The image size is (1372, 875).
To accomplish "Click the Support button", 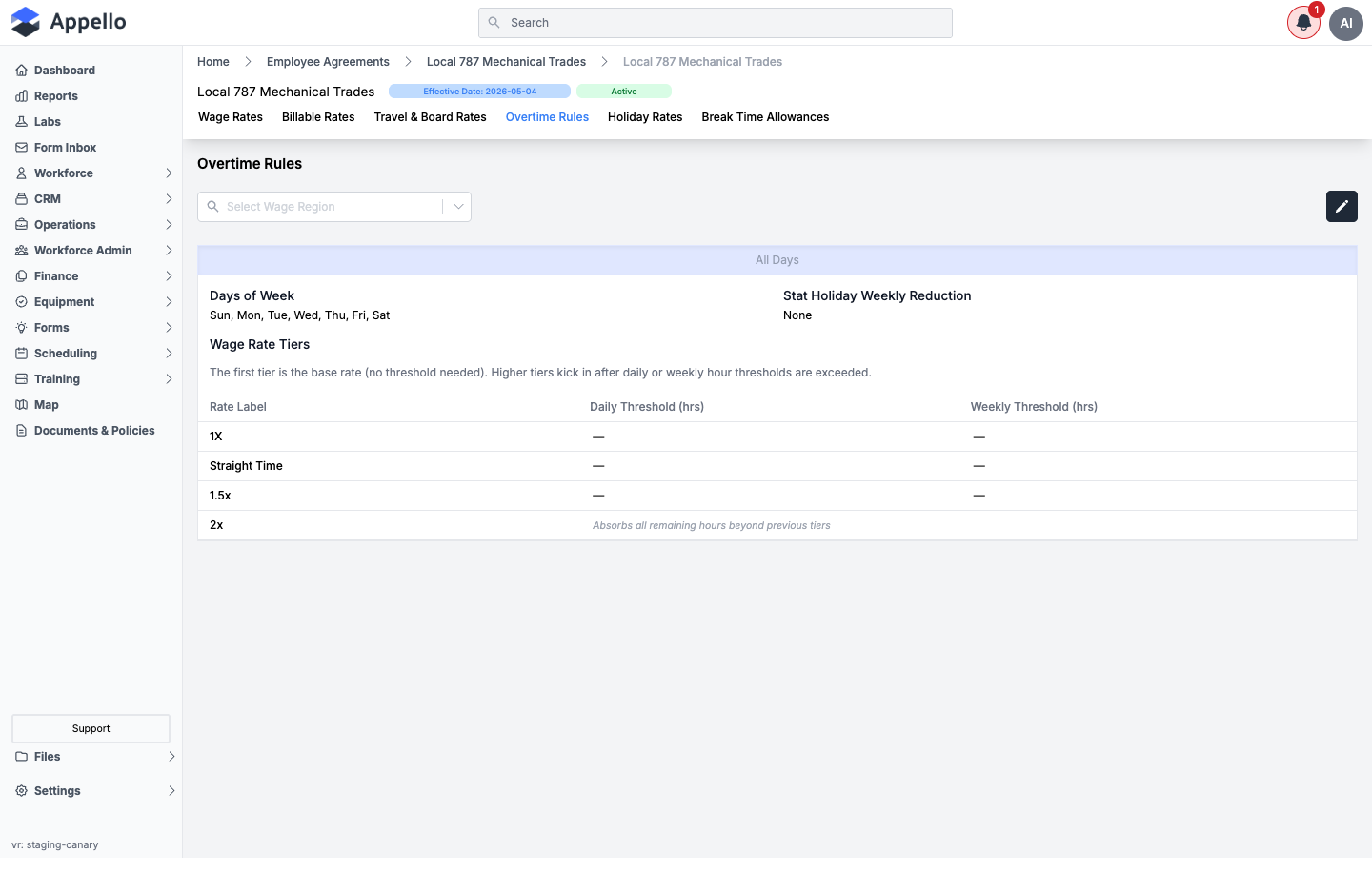I will pyautogui.click(x=91, y=728).
